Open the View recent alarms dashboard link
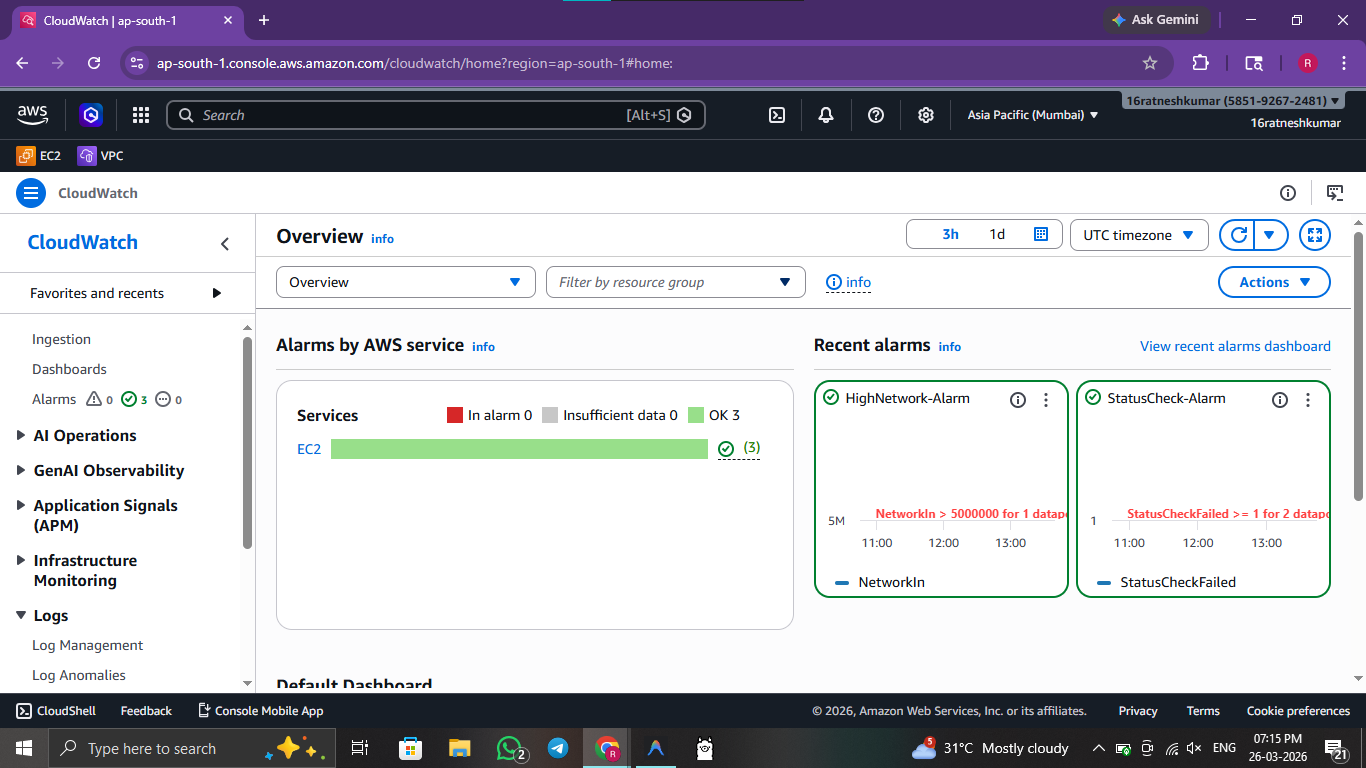This screenshot has width=1366, height=768. click(1235, 346)
